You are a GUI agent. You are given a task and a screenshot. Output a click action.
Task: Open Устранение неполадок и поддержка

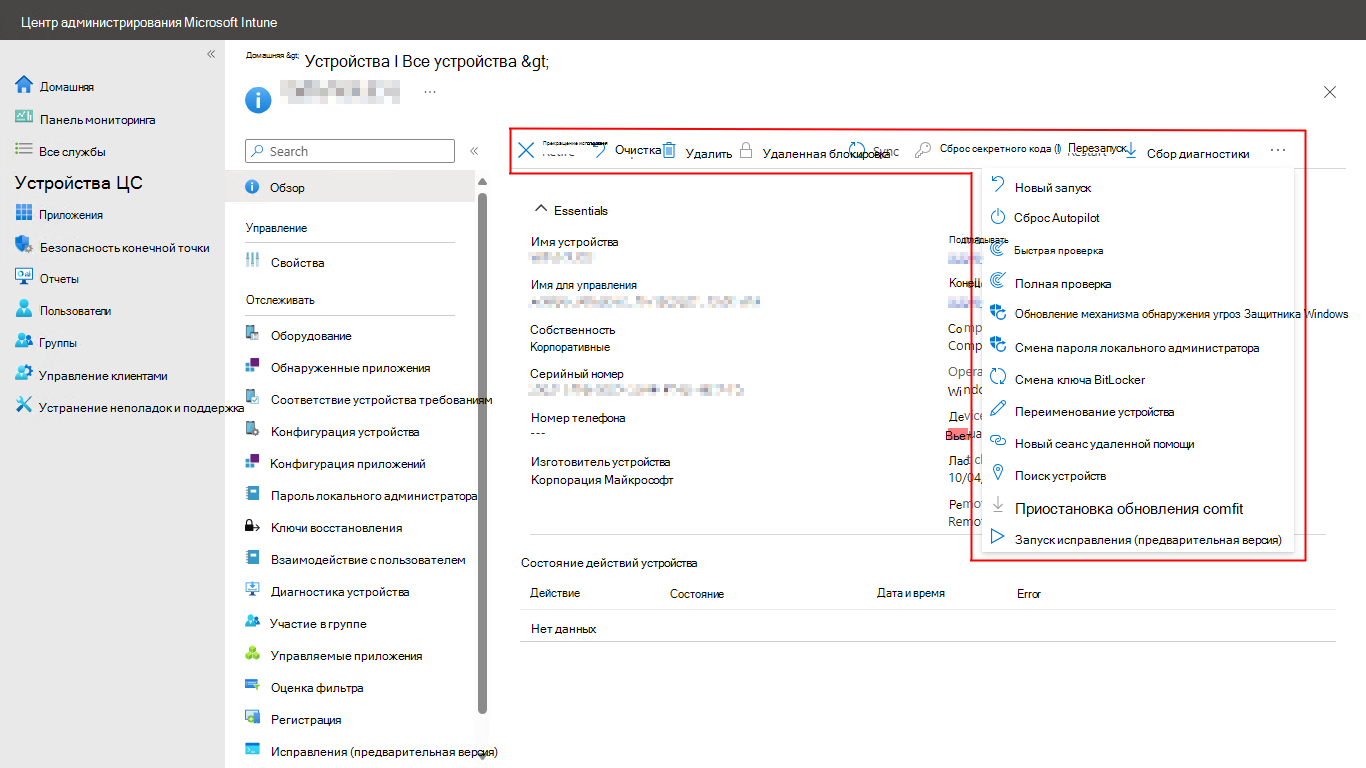point(130,407)
